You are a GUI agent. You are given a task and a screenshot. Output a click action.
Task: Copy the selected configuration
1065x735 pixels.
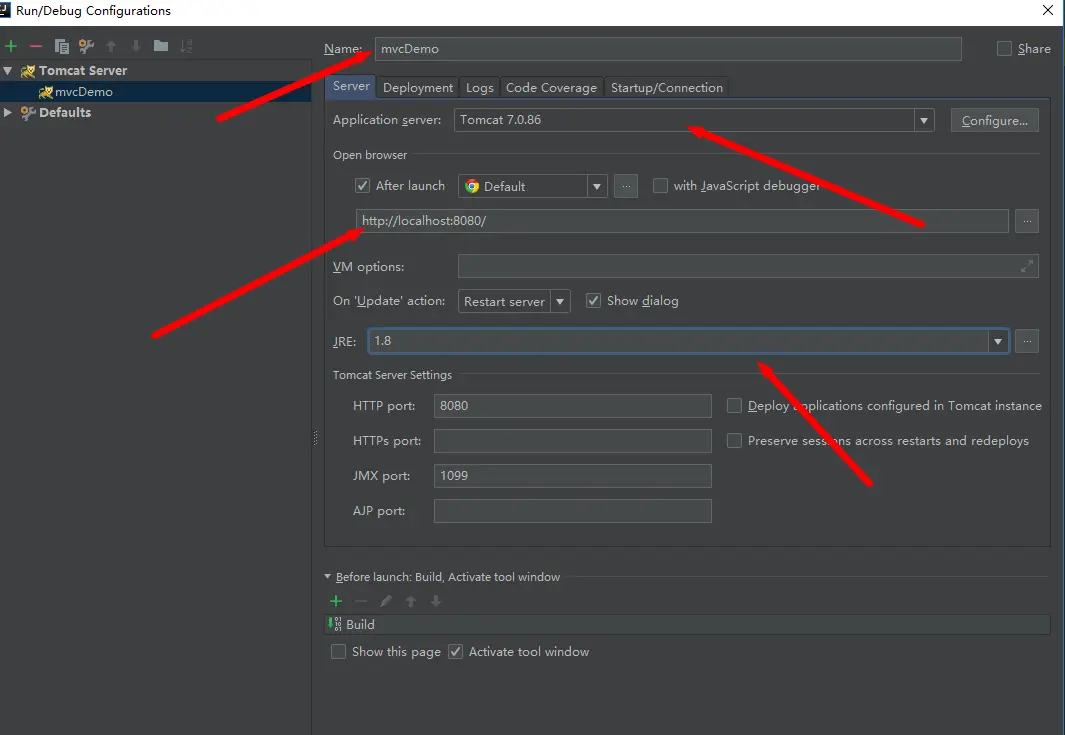(61, 46)
